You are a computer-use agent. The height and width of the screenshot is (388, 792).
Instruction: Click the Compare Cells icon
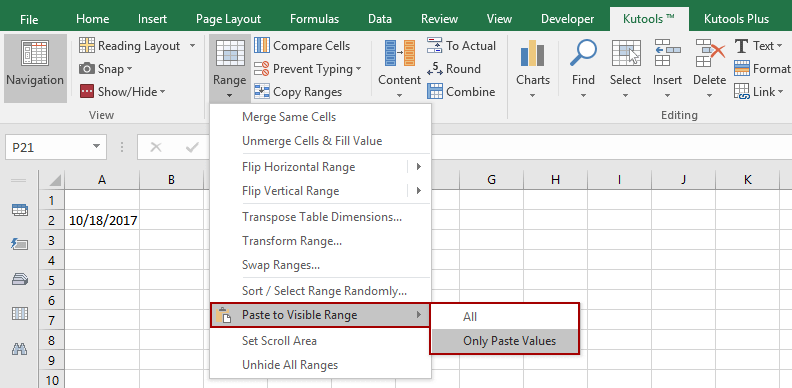point(262,45)
